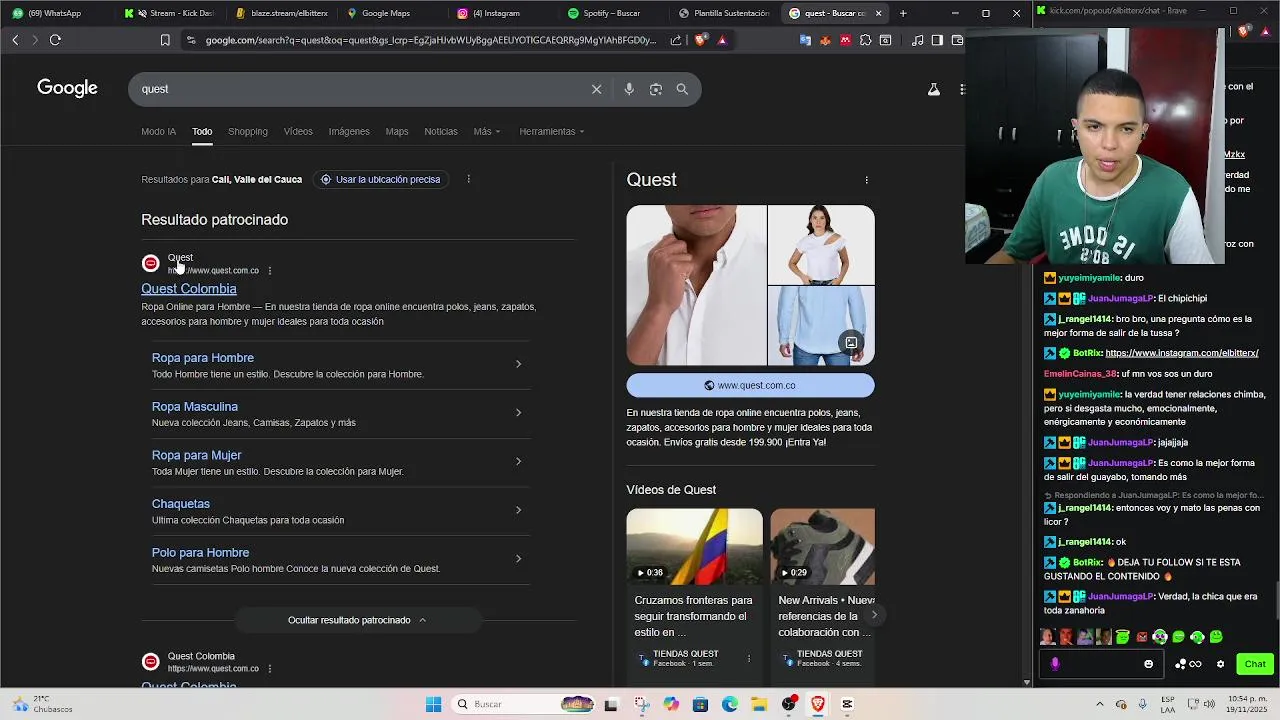Click purple microphone icon in chat input
1280x720 pixels.
tap(1055, 664)
